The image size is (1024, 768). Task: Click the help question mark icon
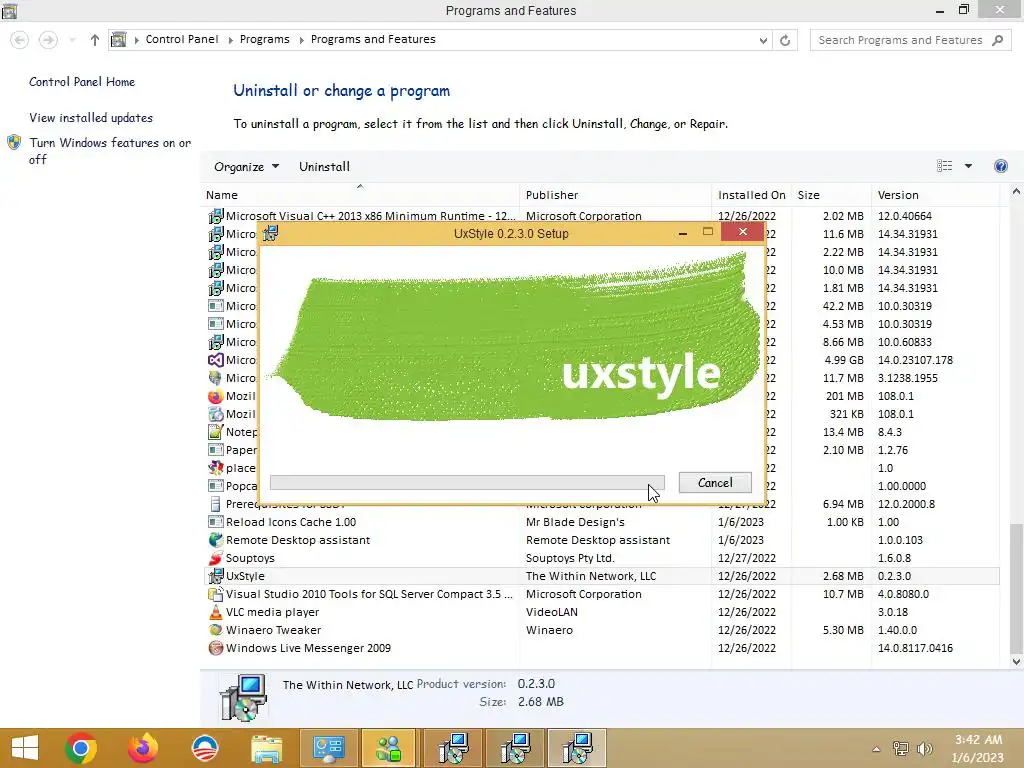pyautogui.click(x=1000, y=166)
